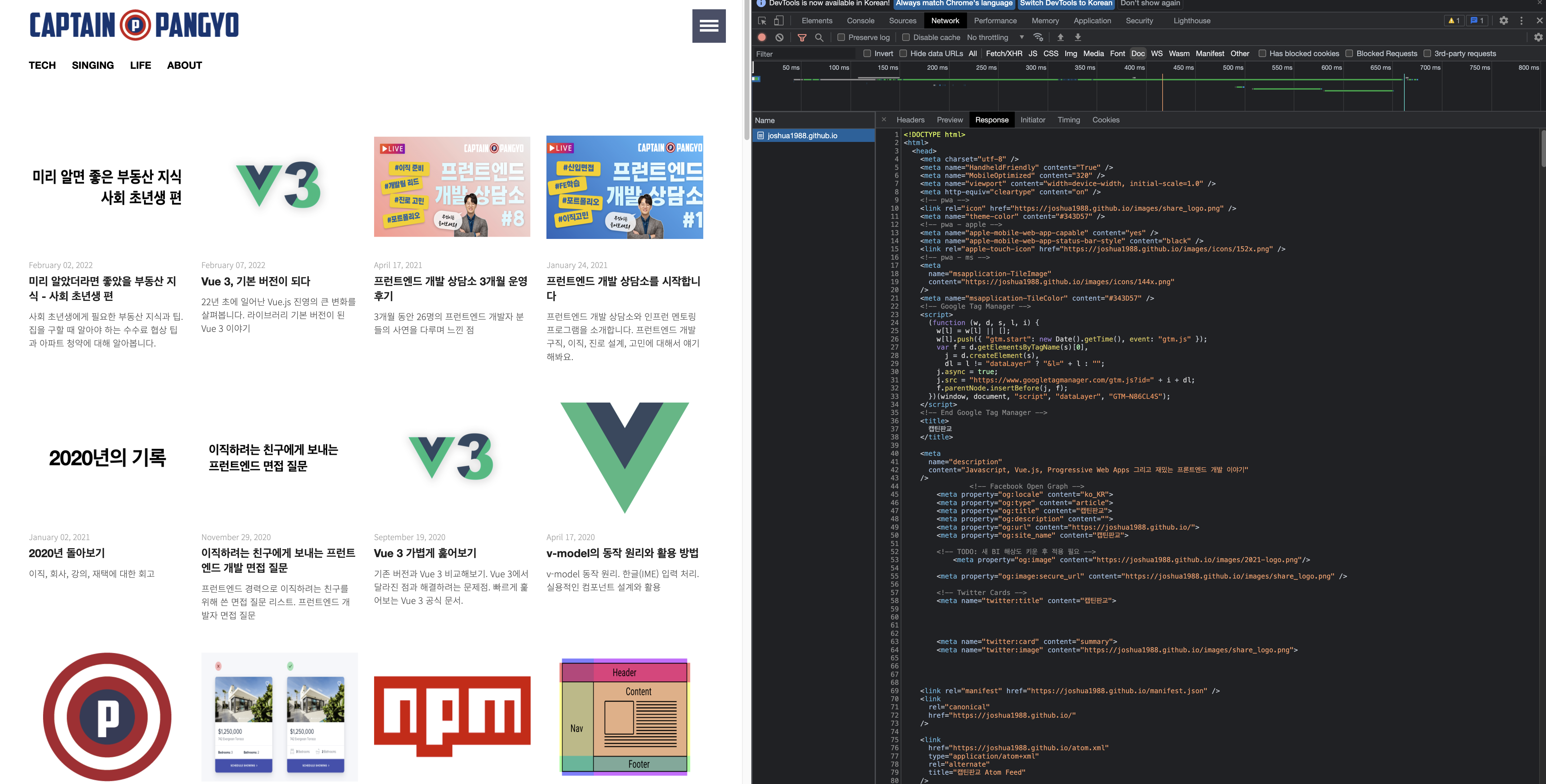
Task: Export HAR with the download arrow
Action: [x=1078, y=37]
